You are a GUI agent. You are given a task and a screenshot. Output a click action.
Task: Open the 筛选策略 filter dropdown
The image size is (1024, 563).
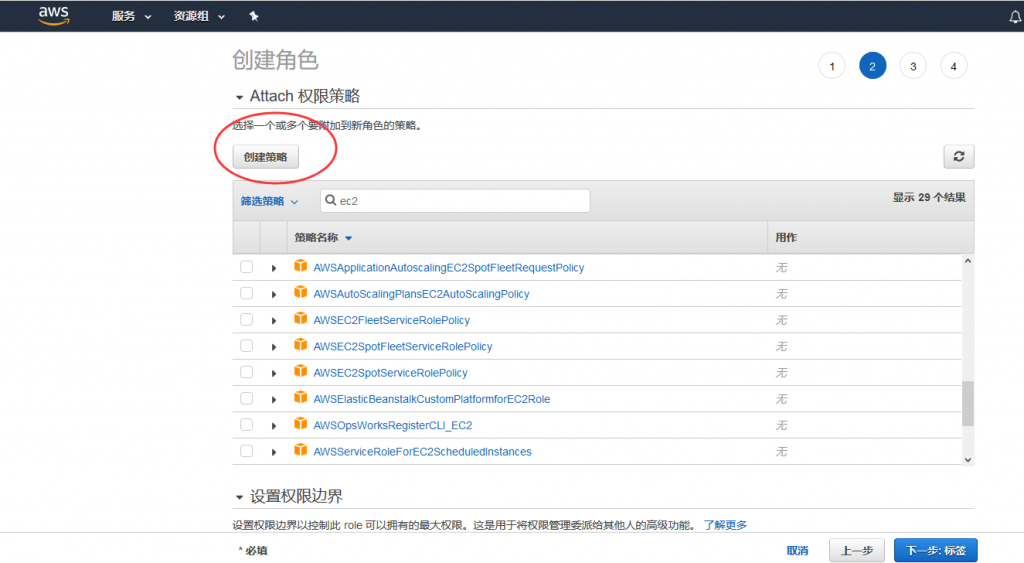(x=269, y=201)
